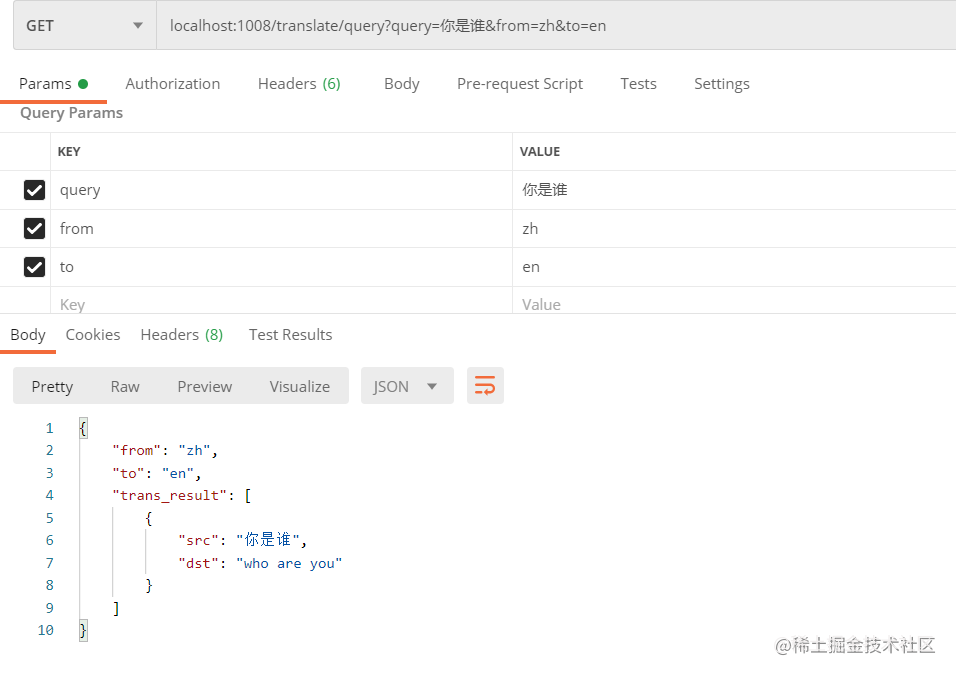Click the "trans_result" key in the response
This screenshot has width=956, height=676.
(x=170, y=496)
